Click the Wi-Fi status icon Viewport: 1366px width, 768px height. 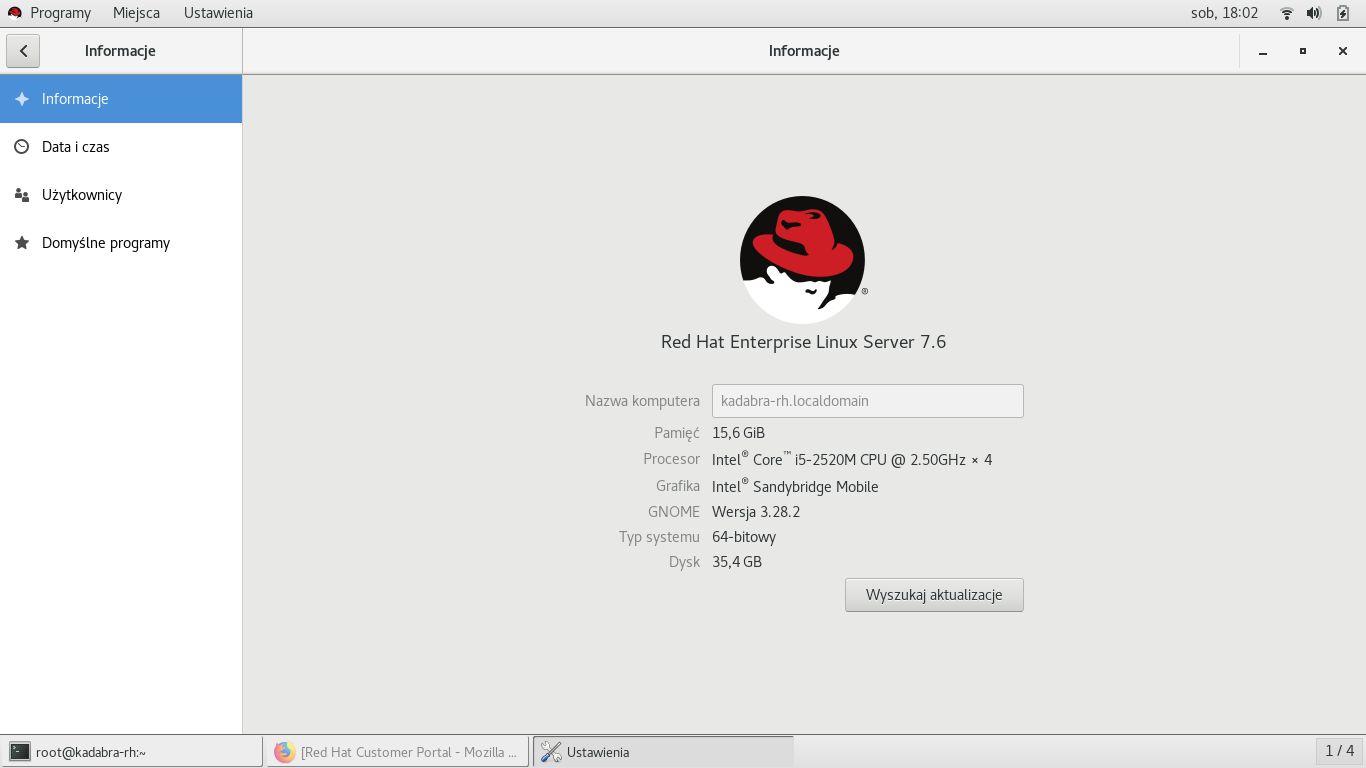click(x=1287, y=13)
